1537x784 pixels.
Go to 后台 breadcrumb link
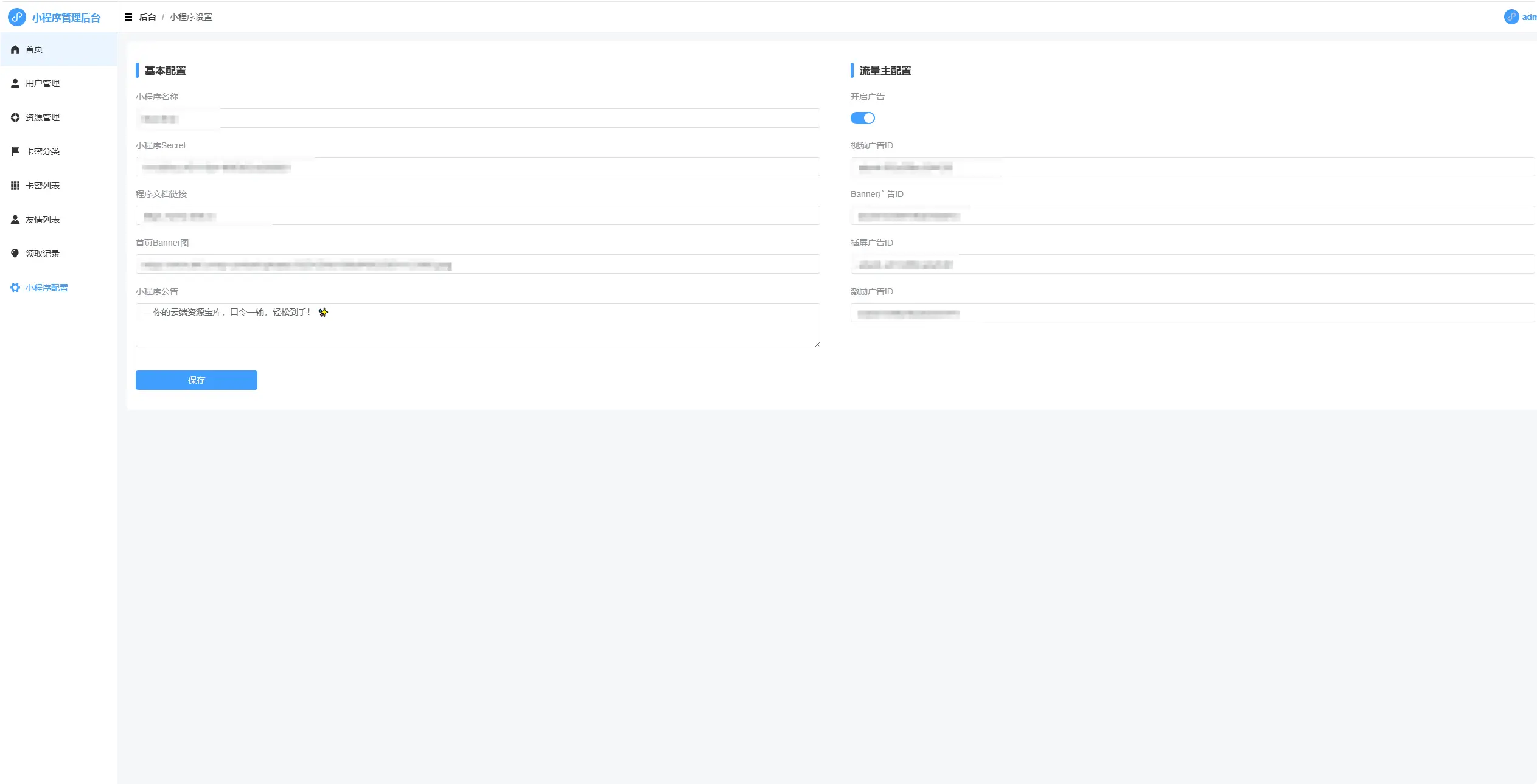click(147, 17)
